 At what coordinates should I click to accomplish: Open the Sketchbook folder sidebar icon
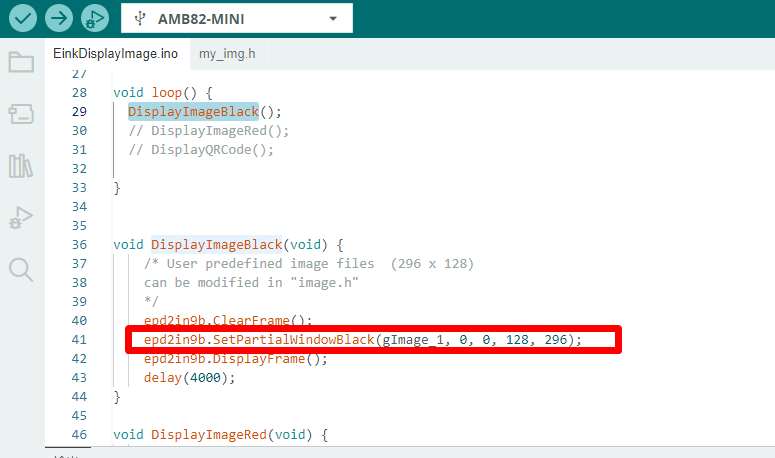pyautogui.click(x=21, y=62)
